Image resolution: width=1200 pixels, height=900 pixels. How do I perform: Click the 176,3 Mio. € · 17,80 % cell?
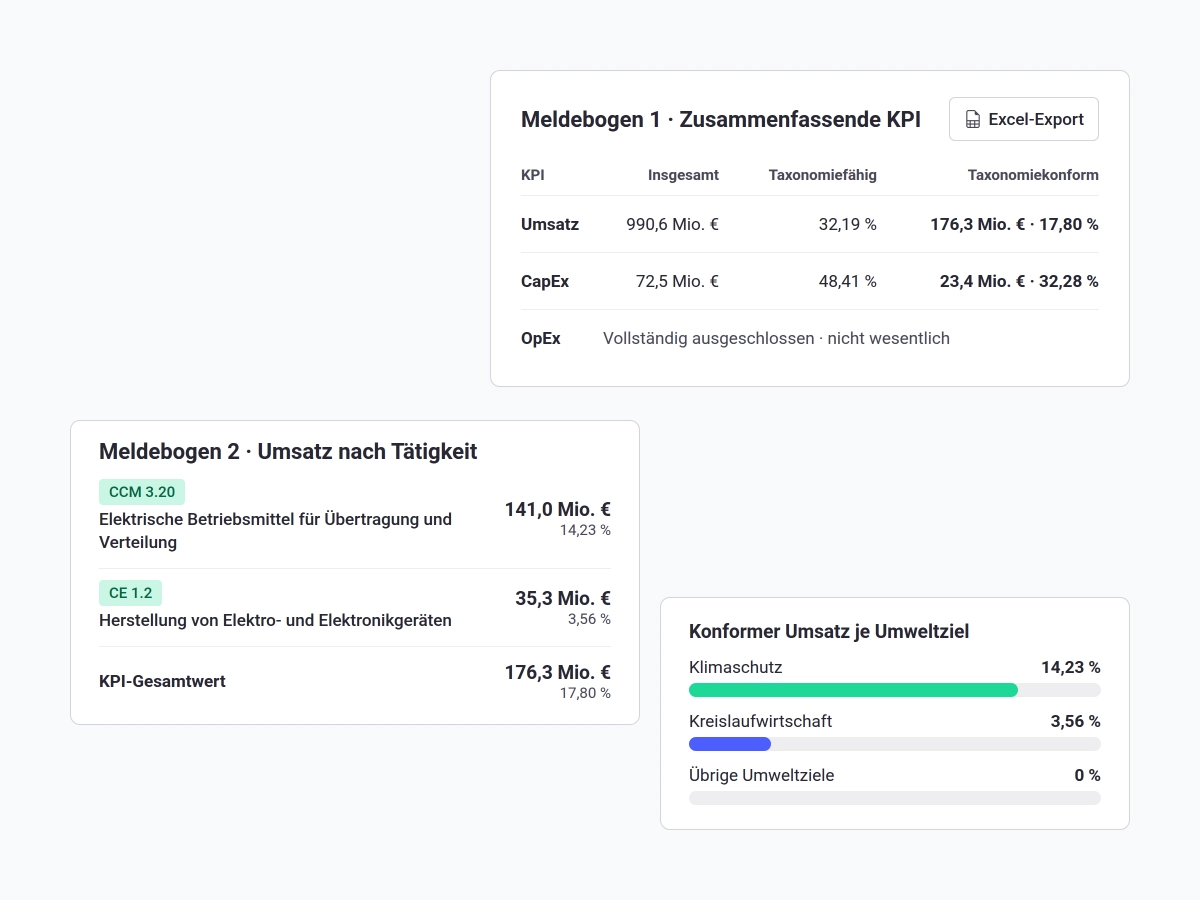click(1015, 224)
